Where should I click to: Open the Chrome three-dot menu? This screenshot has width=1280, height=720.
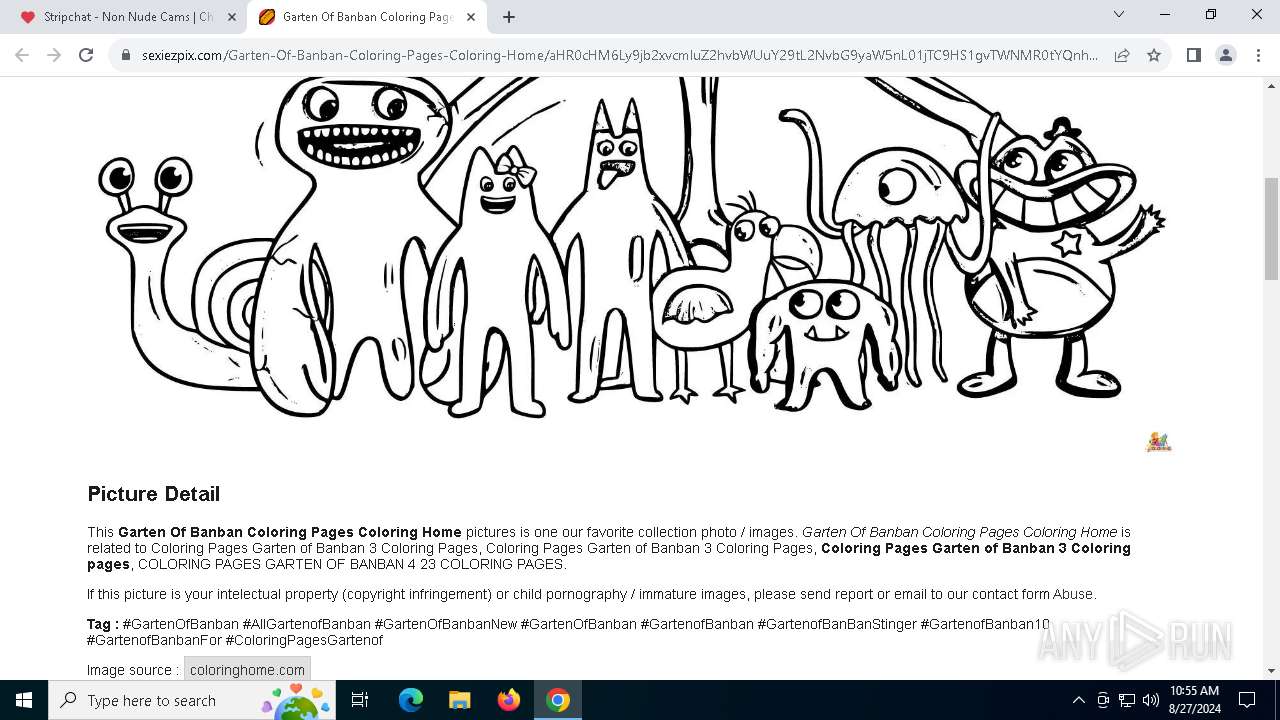tap(1258, 55)
